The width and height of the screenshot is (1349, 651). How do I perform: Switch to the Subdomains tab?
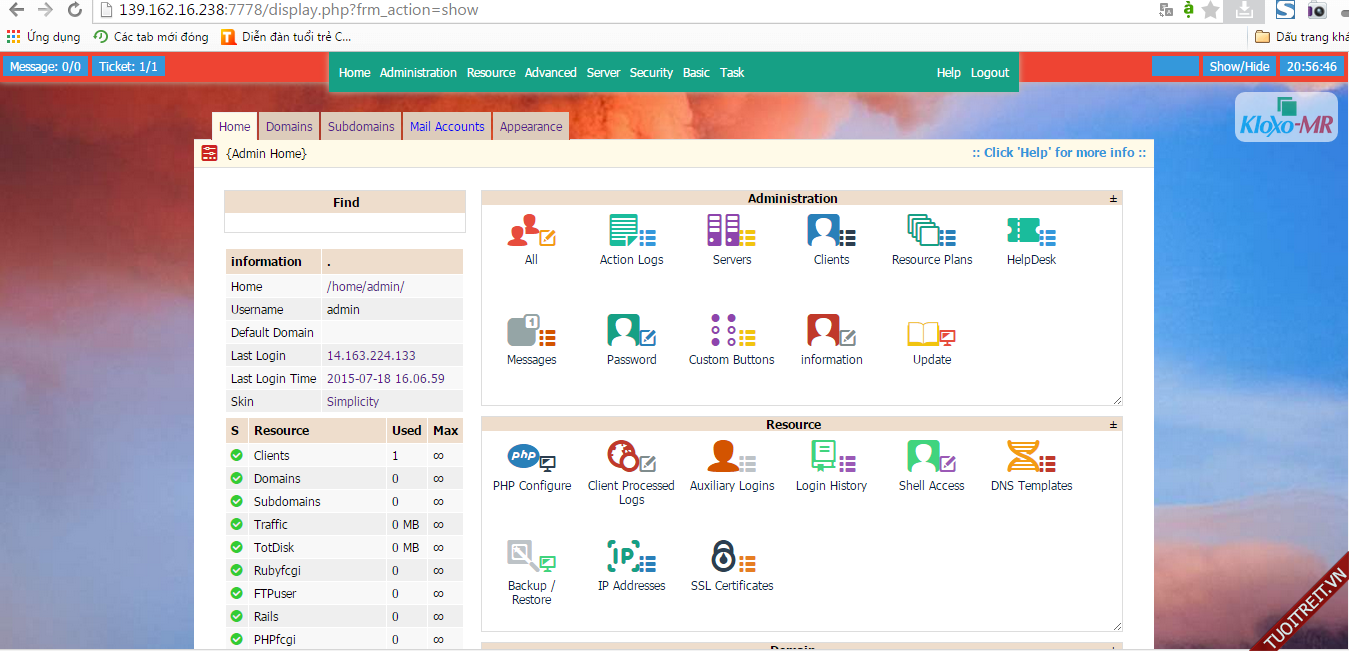[x=361, y=127]
